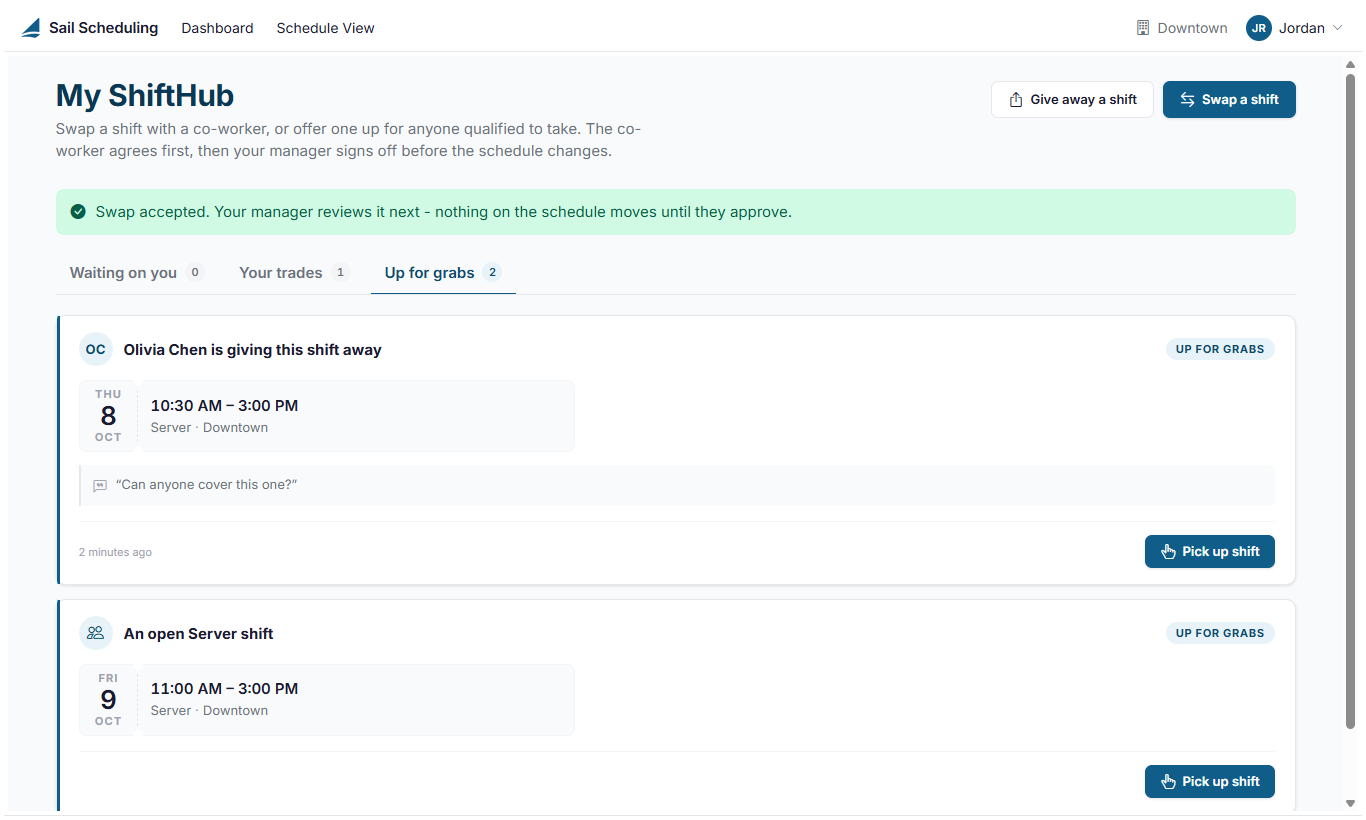1366x820 pixels.
Task: Click the "2 minutes ago" timestamp
Action: tap(116, 552)
